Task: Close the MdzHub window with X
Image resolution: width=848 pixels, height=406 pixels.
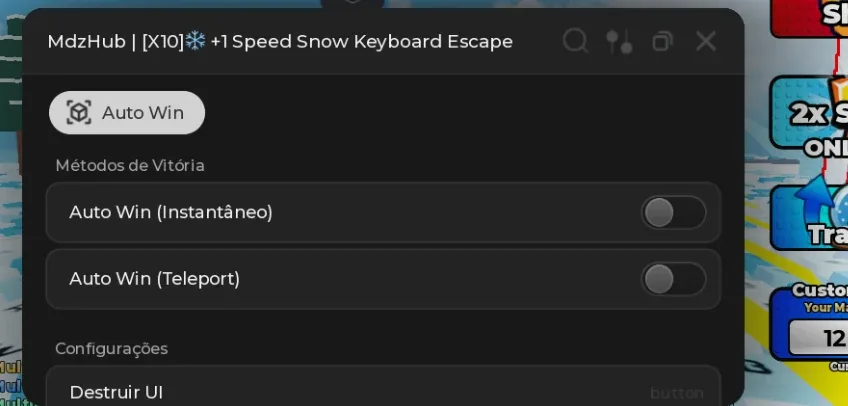Action: tap(706, 41)
